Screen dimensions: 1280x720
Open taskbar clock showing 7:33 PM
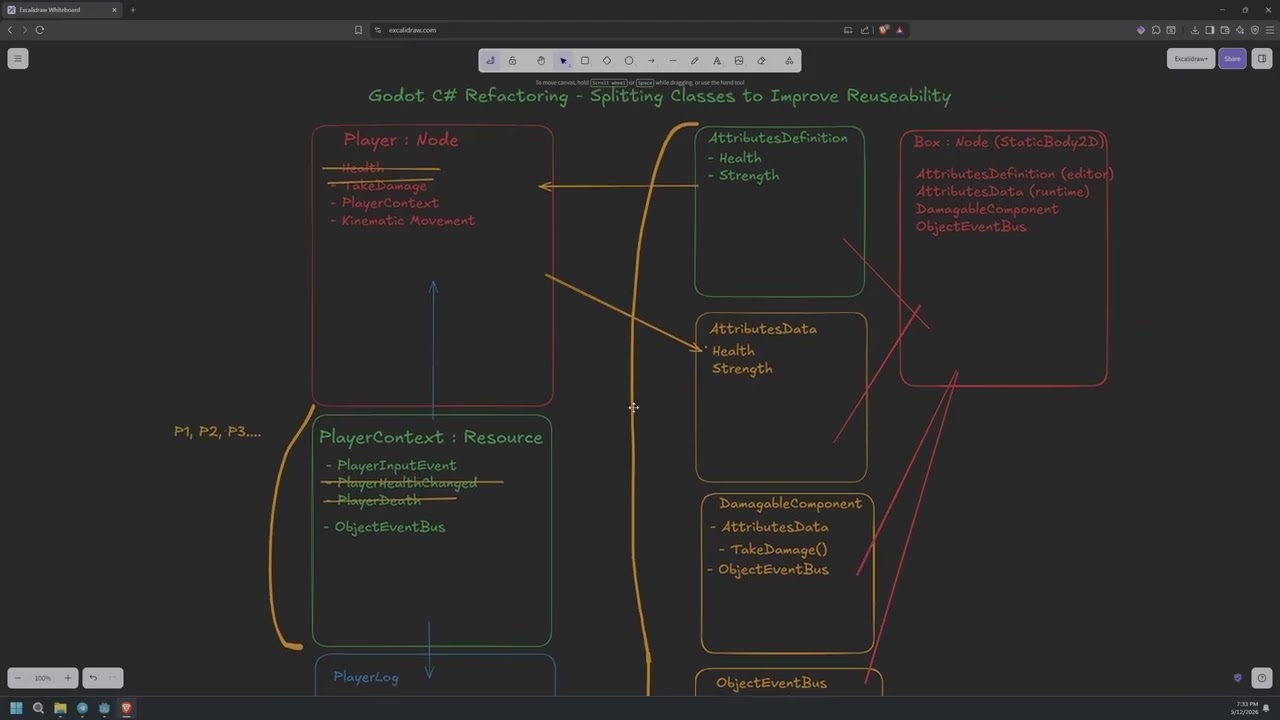pos(1246,708)
